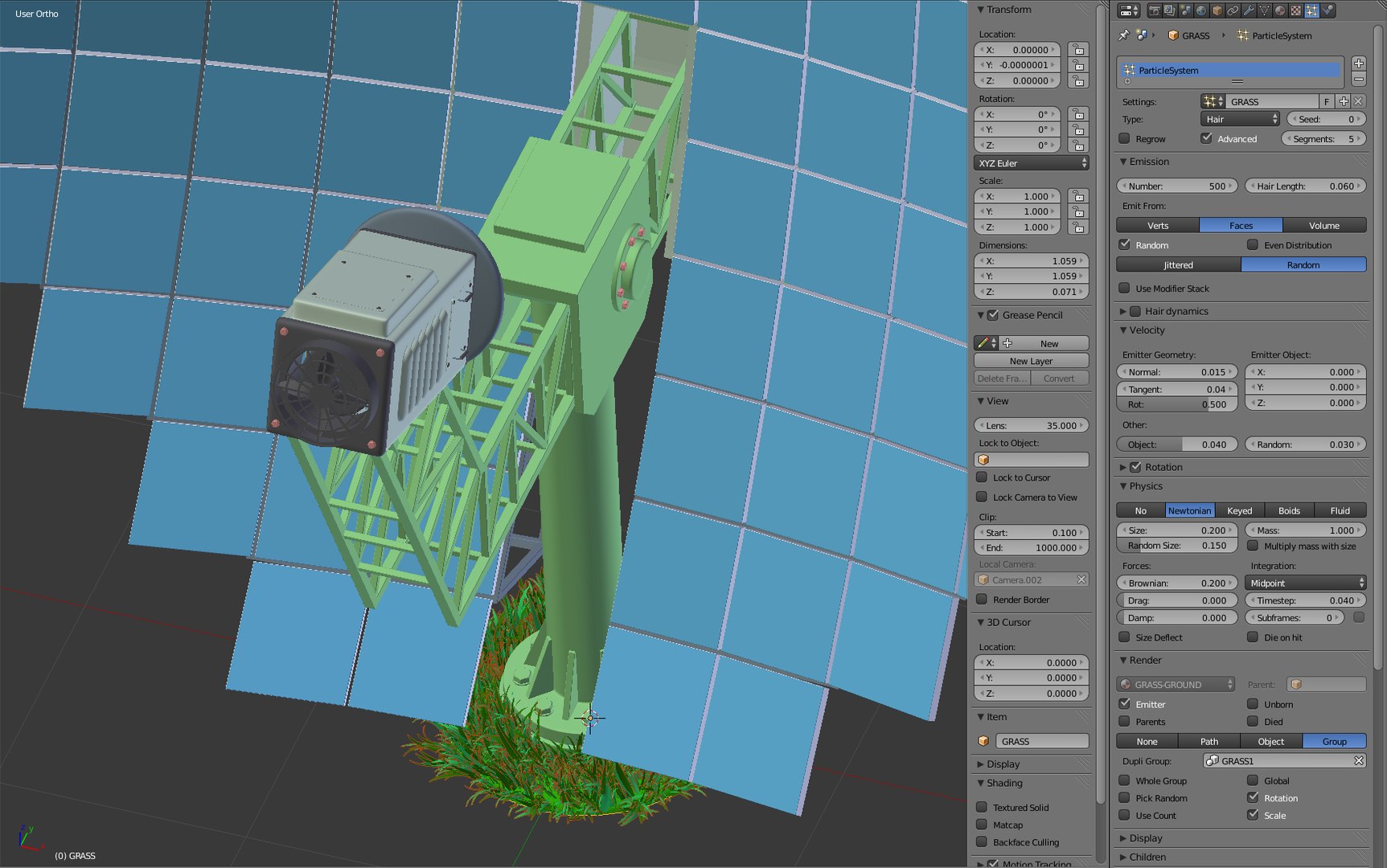Open the Midpoint integration dropdown
The image size is (1387, 868).
pos(1306,583)
